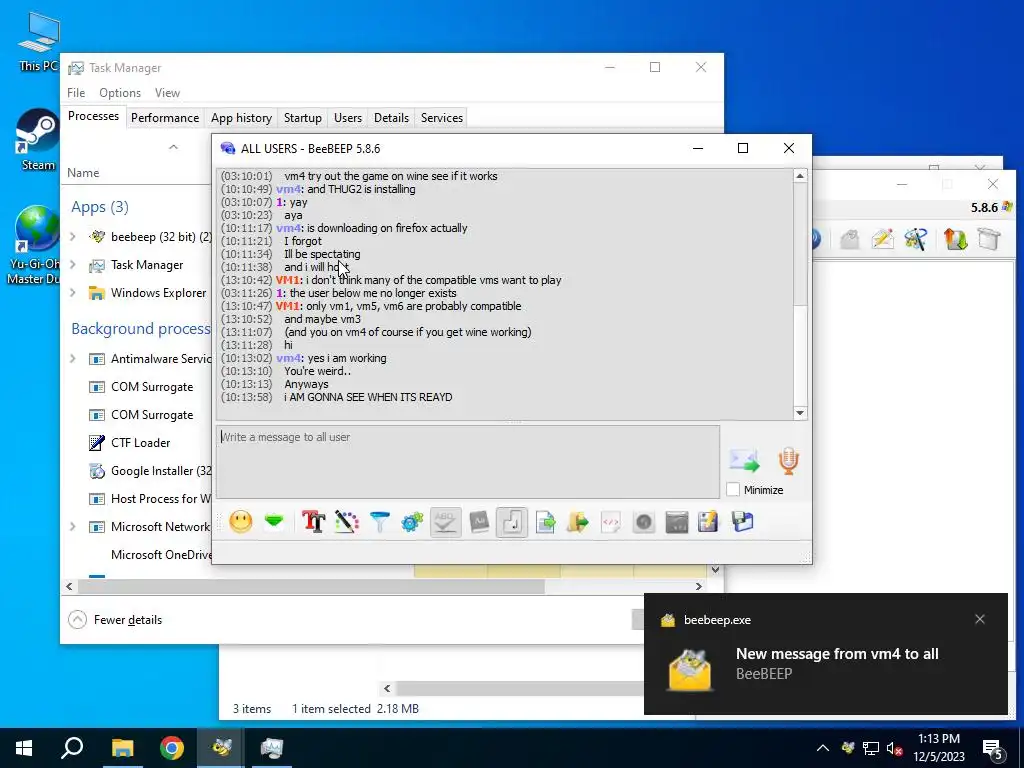
Task: Switch to the Startup tab
Action: click(302, 118)
